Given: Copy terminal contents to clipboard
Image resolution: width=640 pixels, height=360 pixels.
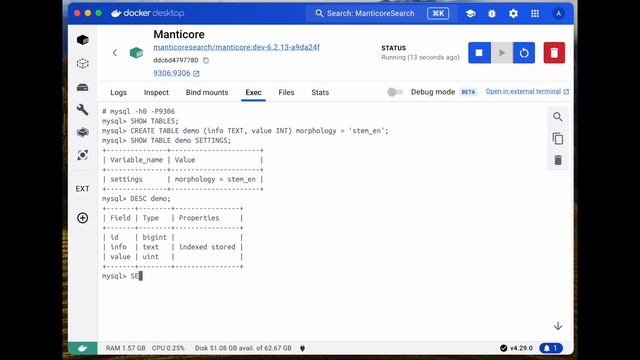Looking at the screenshot, I should (x=558, y=139).
